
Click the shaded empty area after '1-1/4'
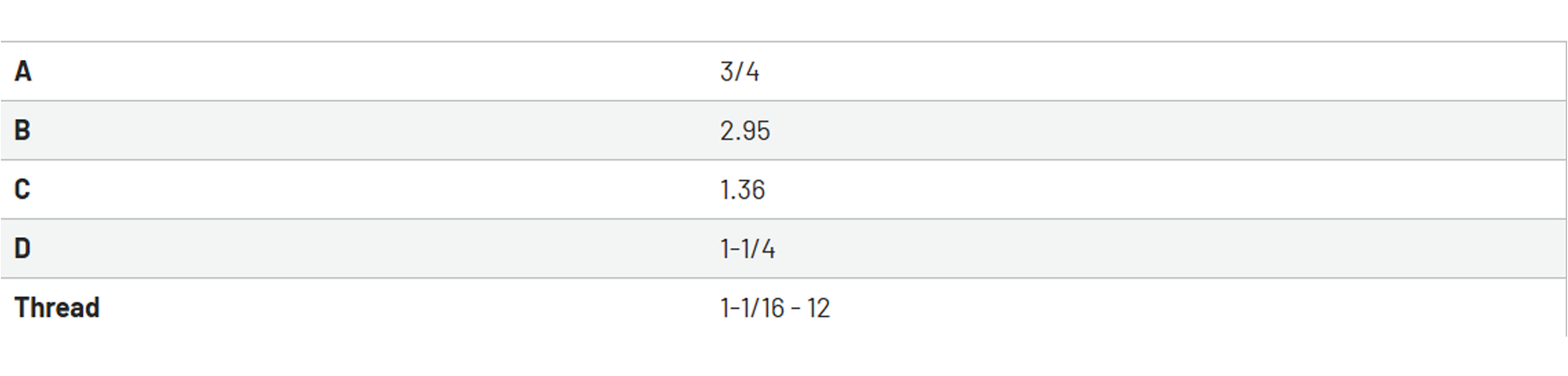(x=1170, y=249)
